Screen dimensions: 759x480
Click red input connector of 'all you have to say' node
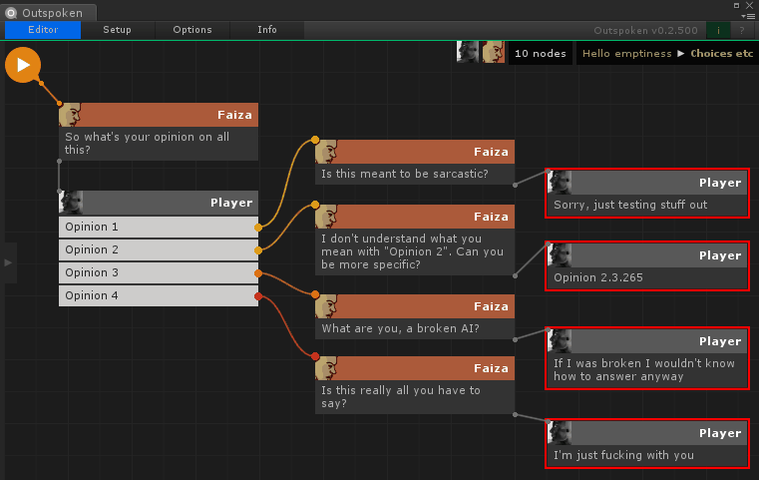[315, 357]
